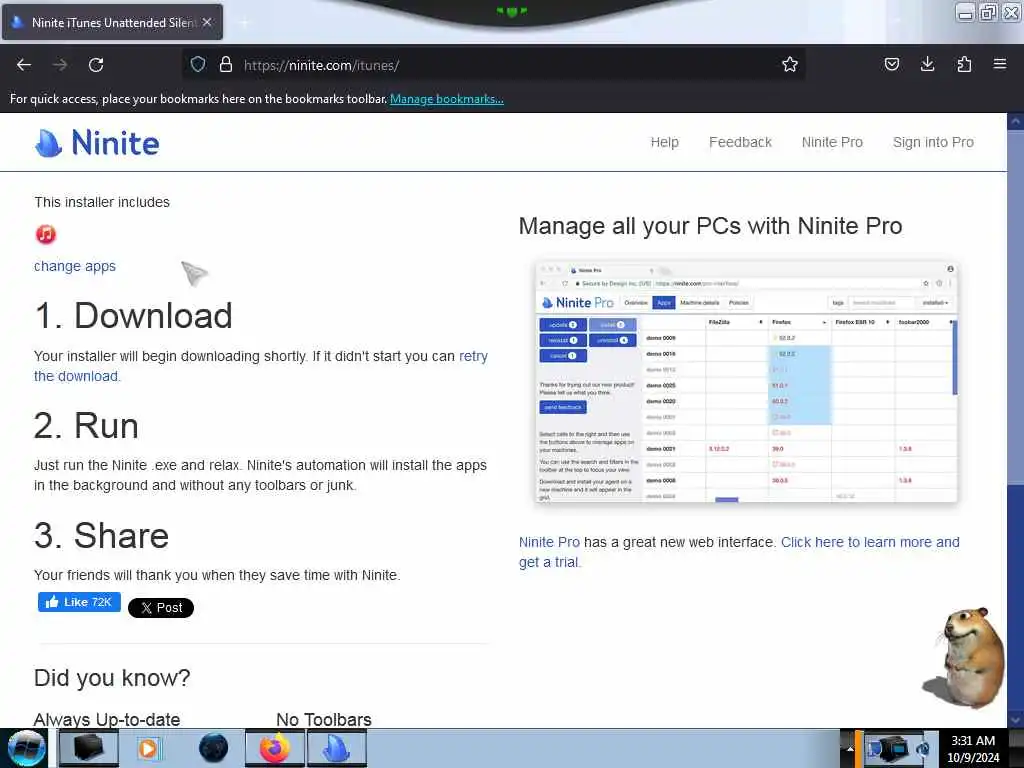
Task: Open tracking protection shield info
Action: pos(198,64)
